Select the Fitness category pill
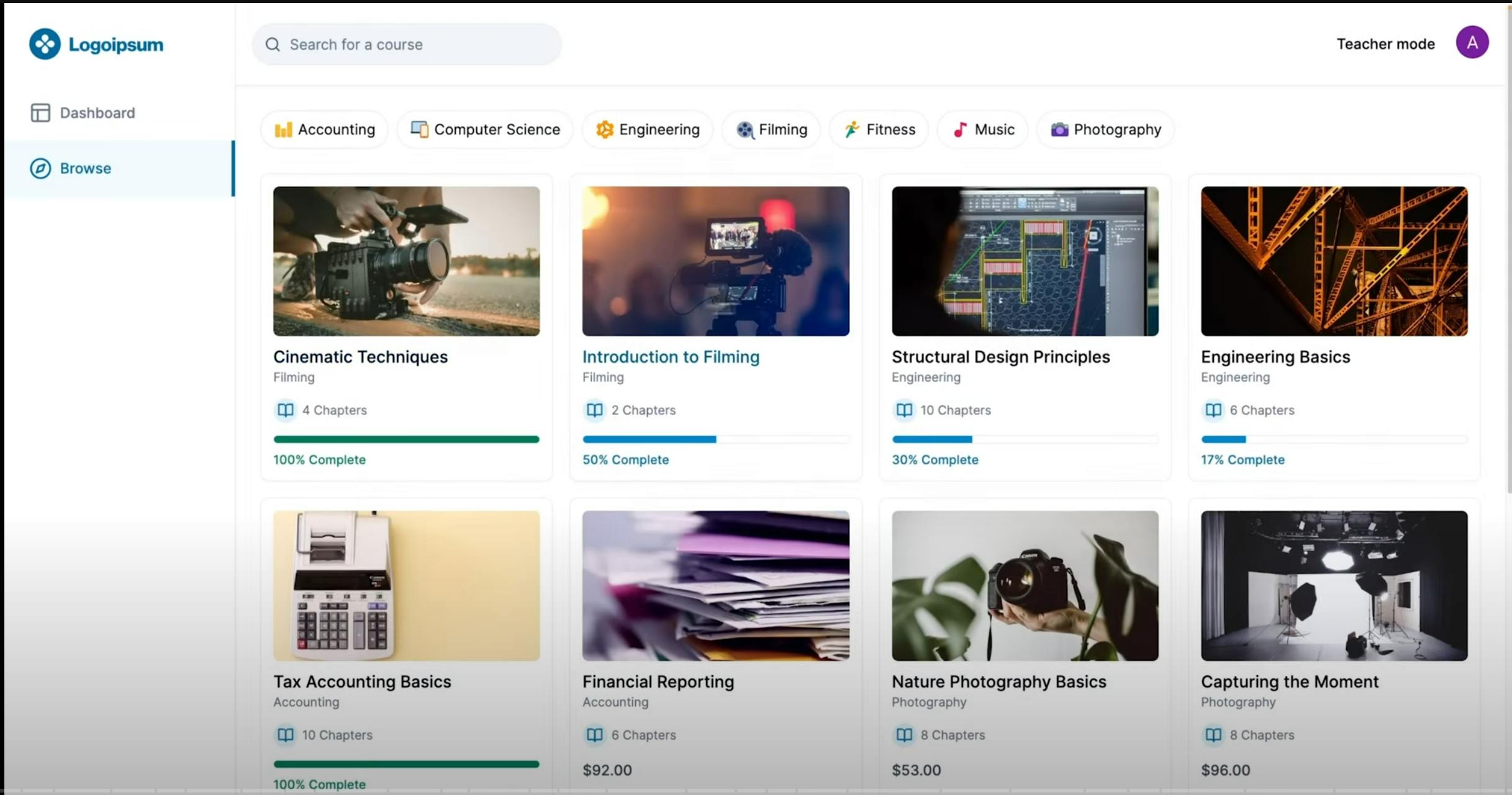The image size is (1512, 795). click(879, 130)
